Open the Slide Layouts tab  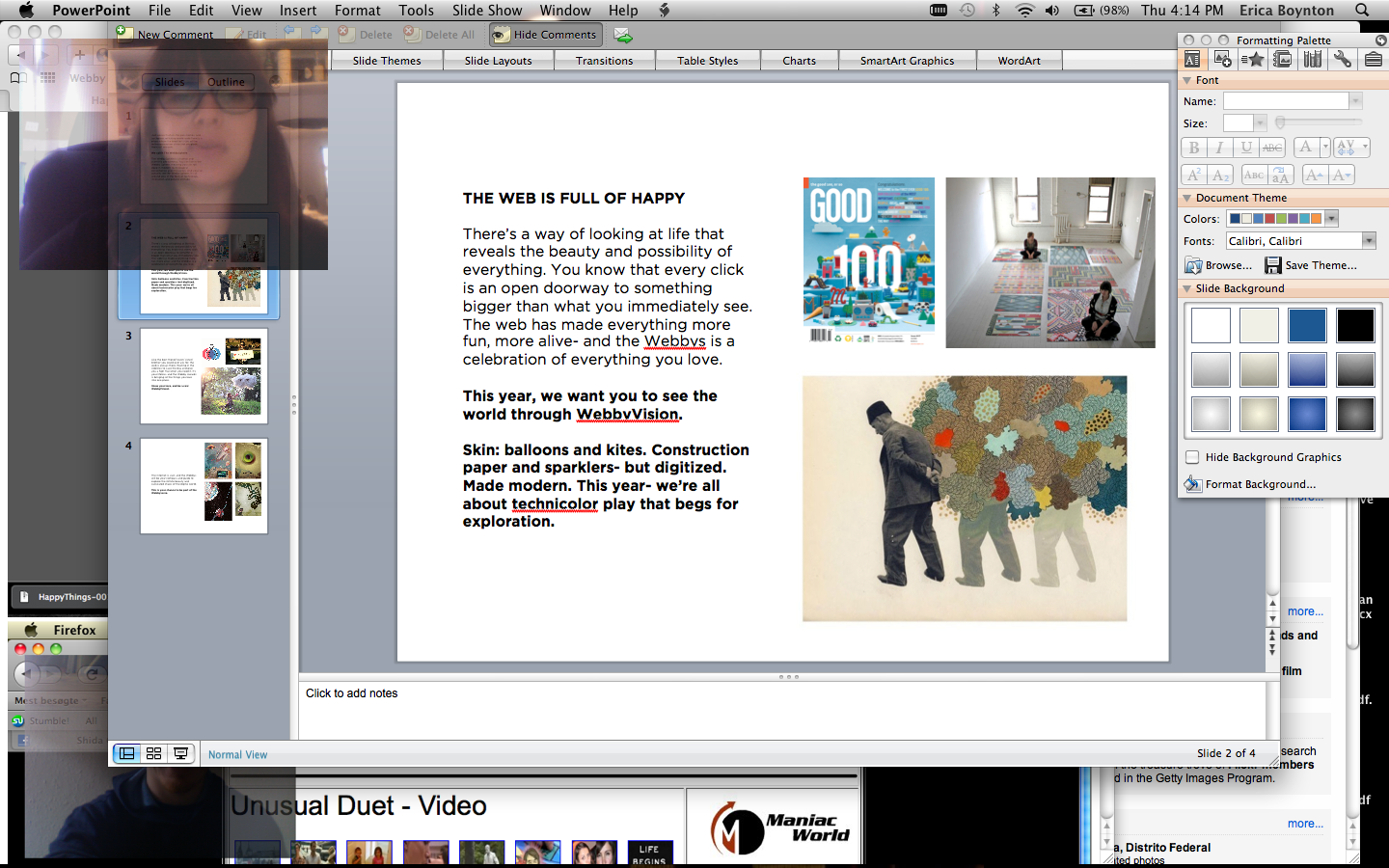(498, 60)
